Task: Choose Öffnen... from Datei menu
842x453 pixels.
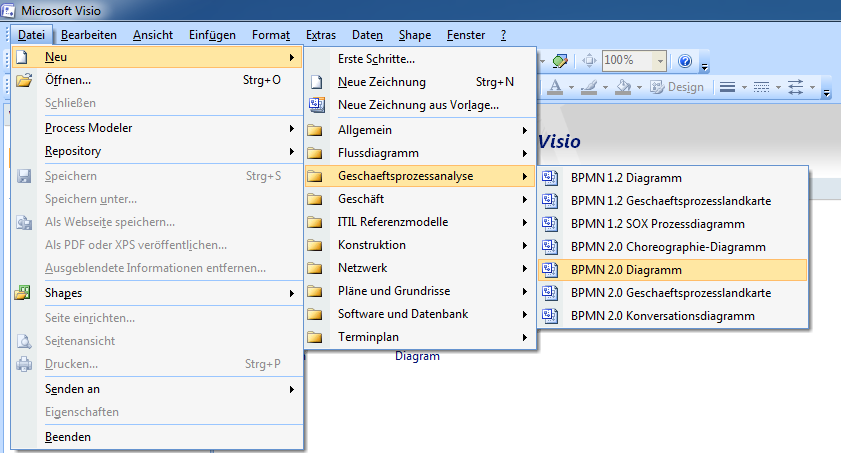Action: [157, 80]
